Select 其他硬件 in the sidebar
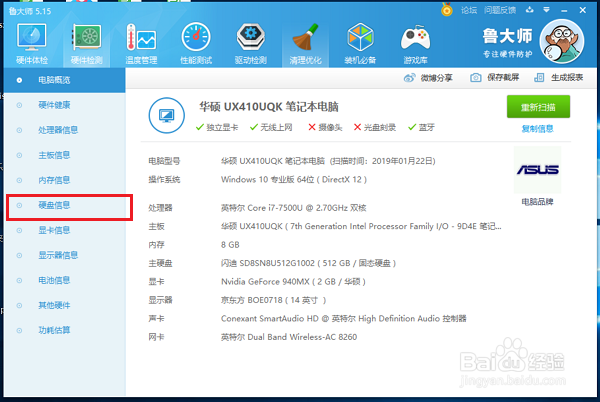The height and width of the screenshot is (402, 600). tap(64, 305)
